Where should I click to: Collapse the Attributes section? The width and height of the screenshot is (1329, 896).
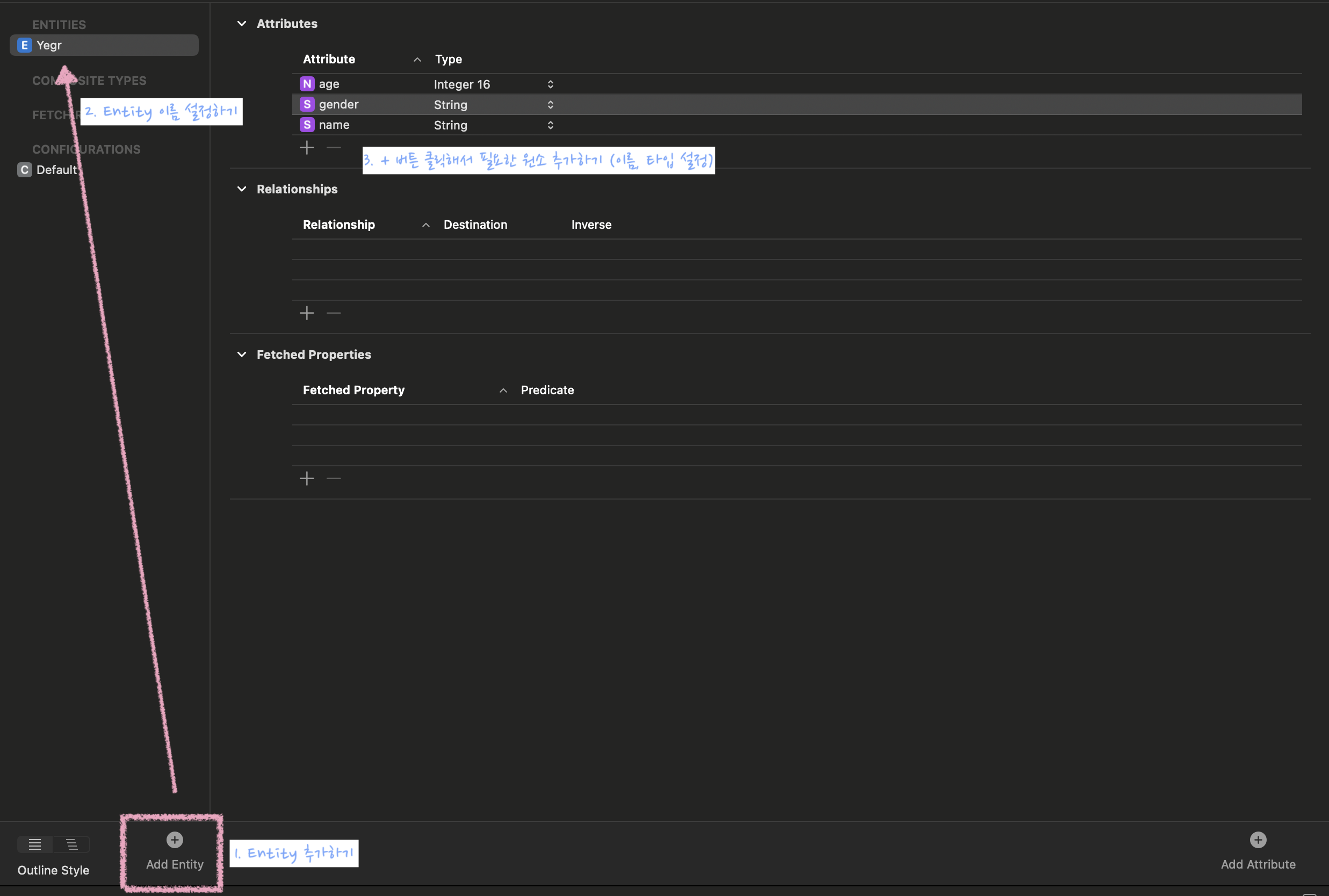pos(242,24)
